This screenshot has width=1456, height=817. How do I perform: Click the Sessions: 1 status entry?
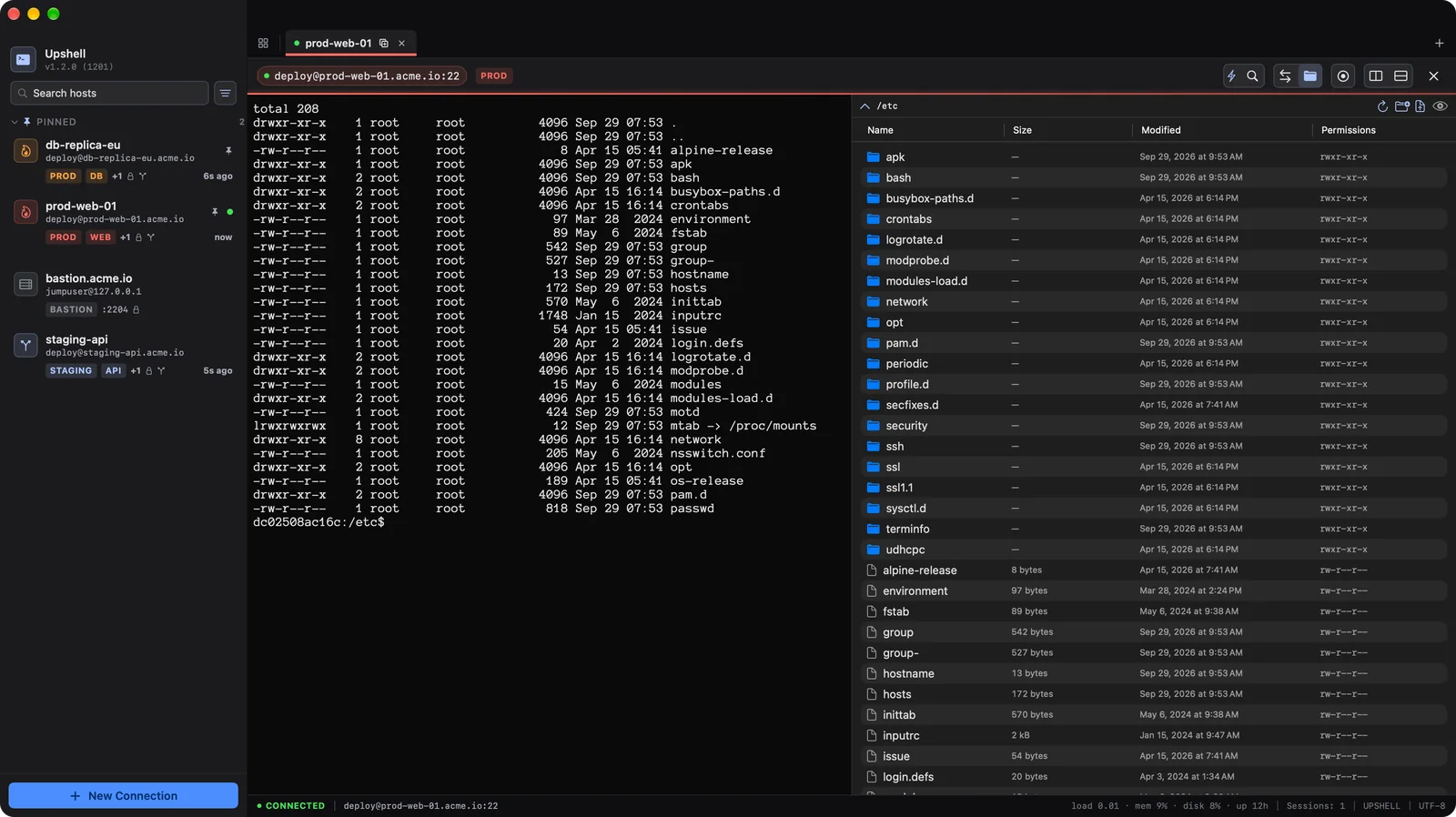[1315, 806]
